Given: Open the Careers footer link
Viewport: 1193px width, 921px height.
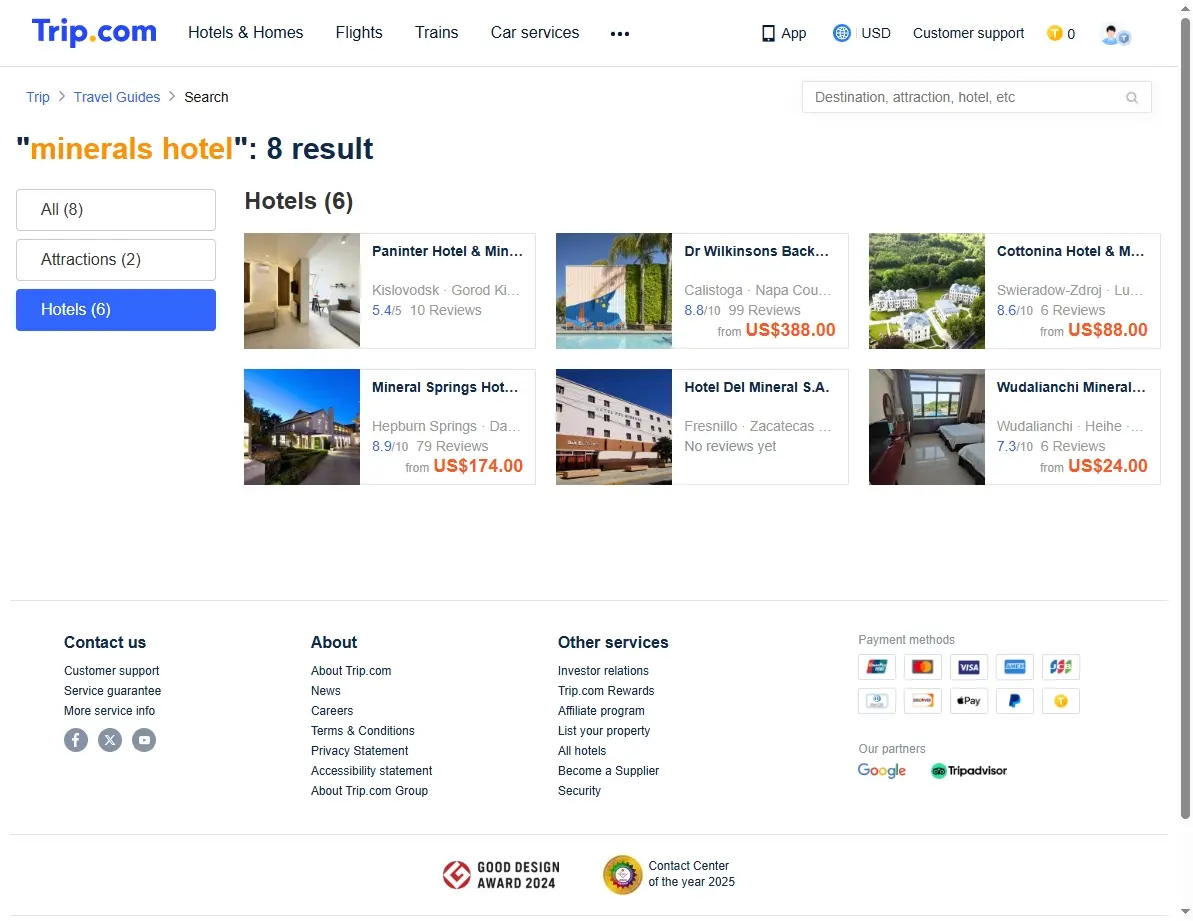Looking at the screenshot, I should pyautogui.click(x=332, y=710).
